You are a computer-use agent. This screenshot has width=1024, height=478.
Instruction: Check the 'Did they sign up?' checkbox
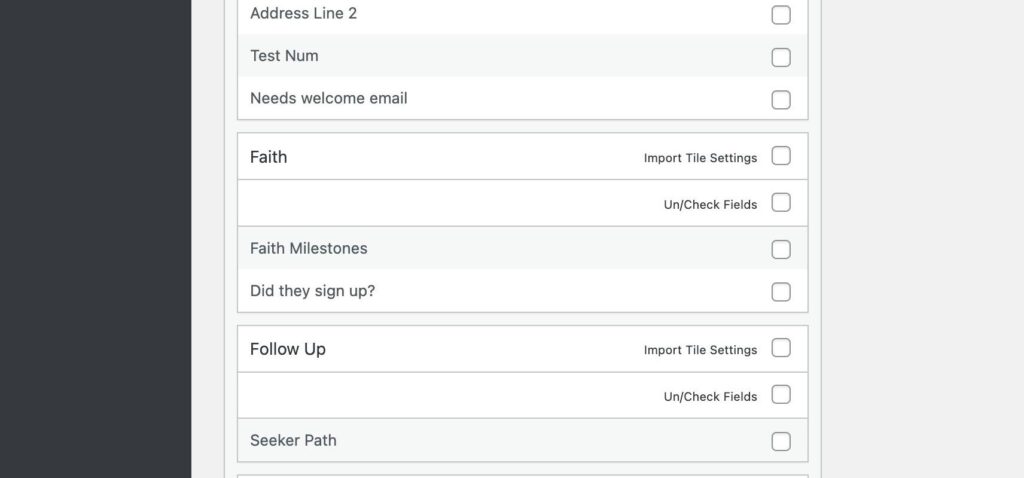point(781,292)
